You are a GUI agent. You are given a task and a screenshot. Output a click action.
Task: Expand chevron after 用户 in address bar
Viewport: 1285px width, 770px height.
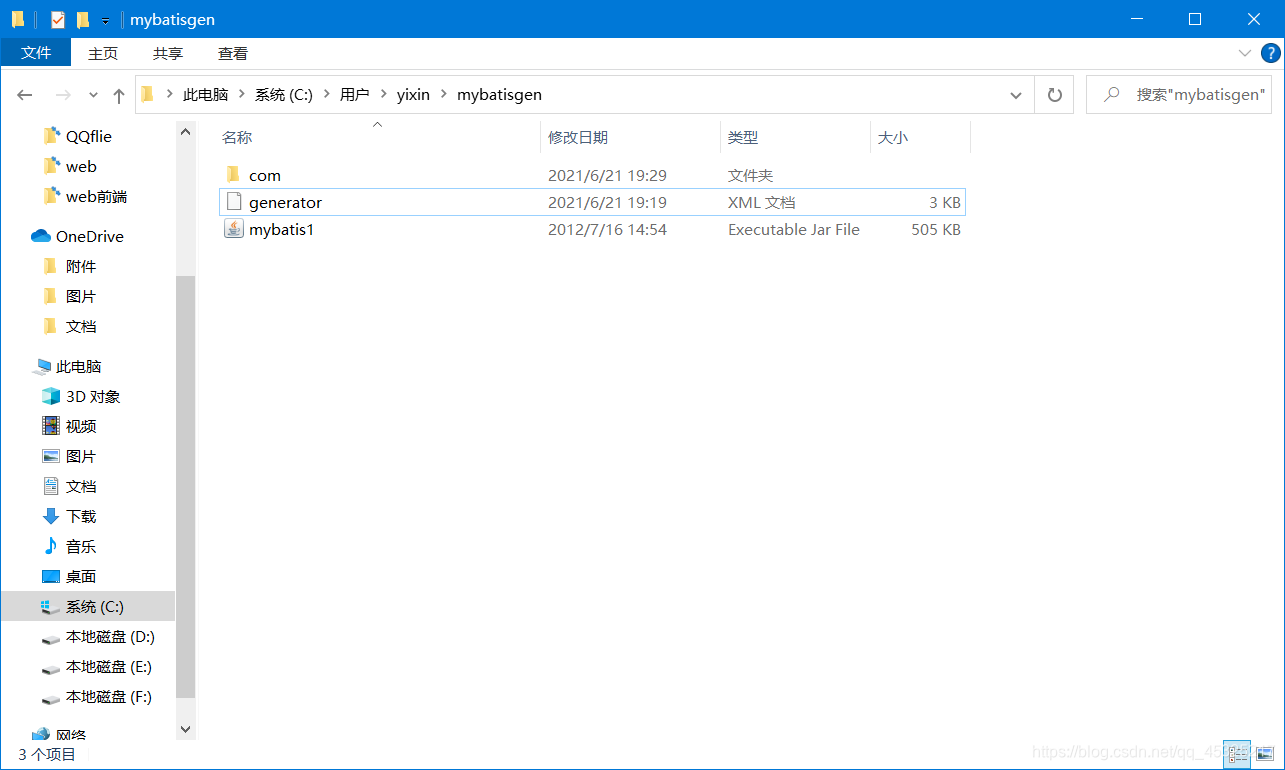pyautogui.click(x=383, y=95)
